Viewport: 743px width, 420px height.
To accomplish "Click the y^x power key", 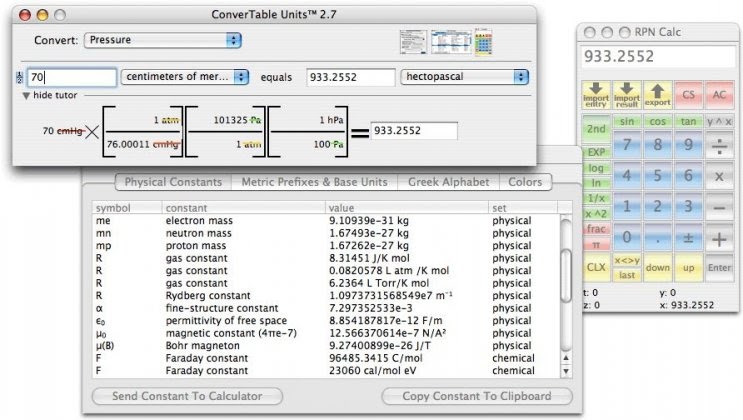I will pyautogui.click(x=719, y=121).
